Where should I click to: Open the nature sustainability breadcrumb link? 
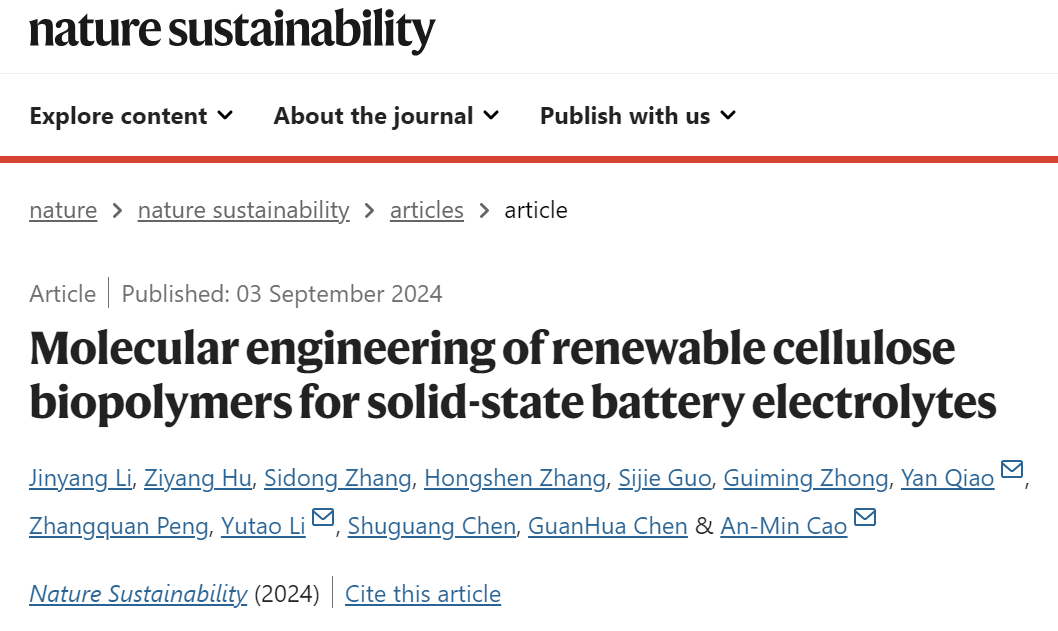point(244,210)
